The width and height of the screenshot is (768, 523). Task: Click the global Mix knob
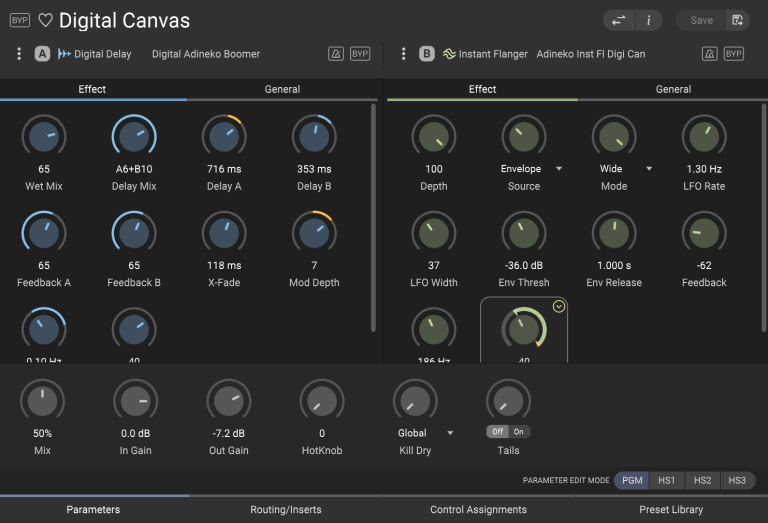43,401
